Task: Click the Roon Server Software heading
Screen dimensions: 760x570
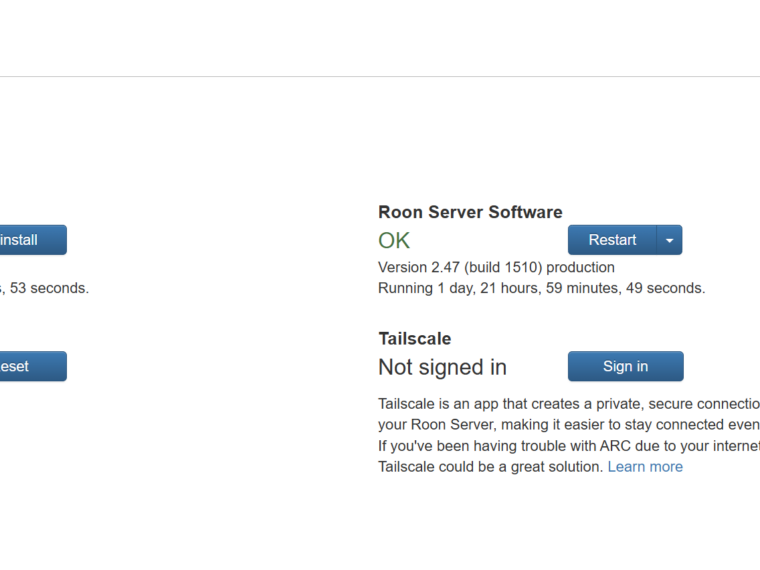Action: [x=470, y=212]
